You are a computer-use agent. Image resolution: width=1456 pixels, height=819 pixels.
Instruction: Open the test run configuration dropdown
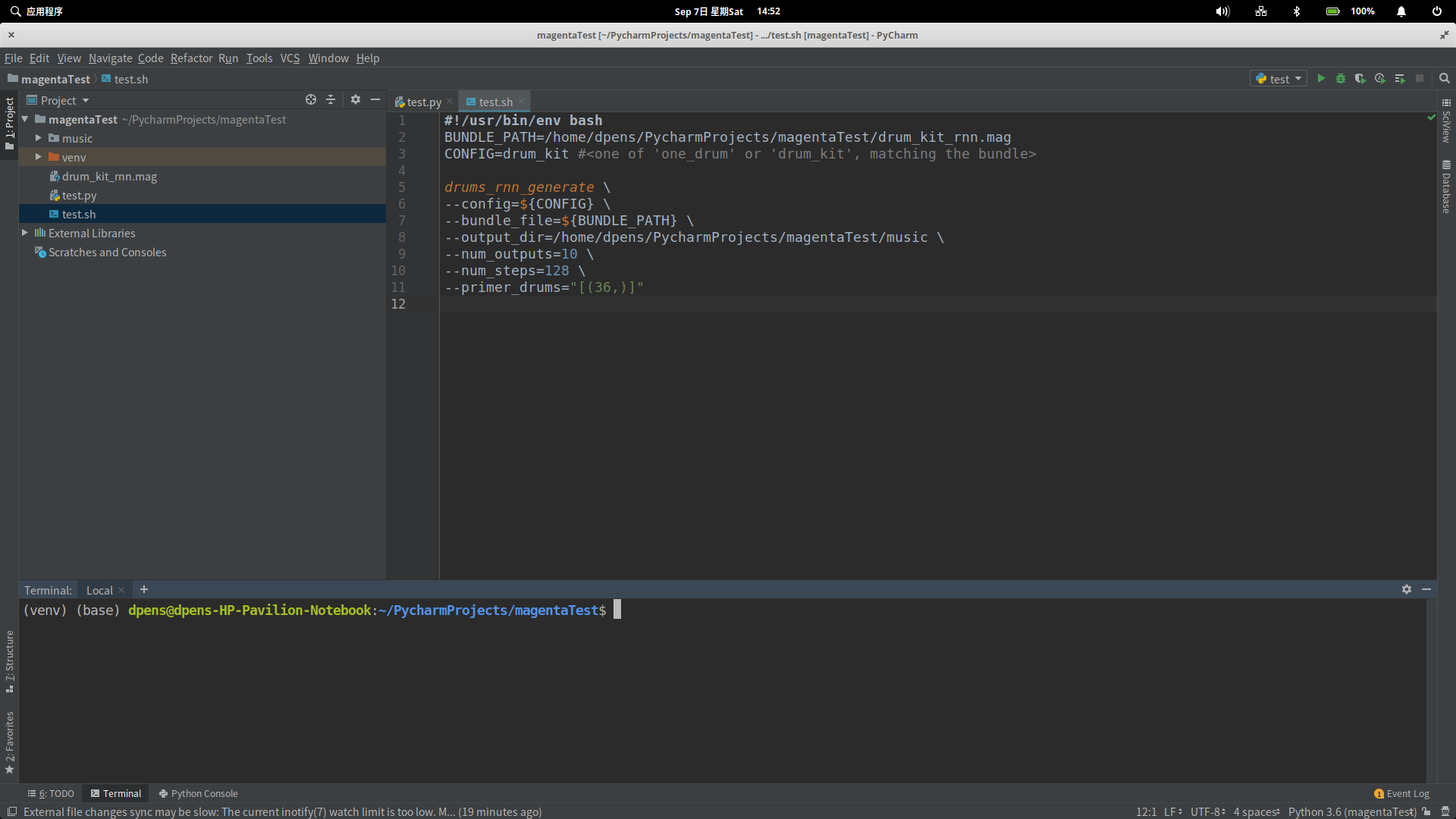(x=1279, y=79)
